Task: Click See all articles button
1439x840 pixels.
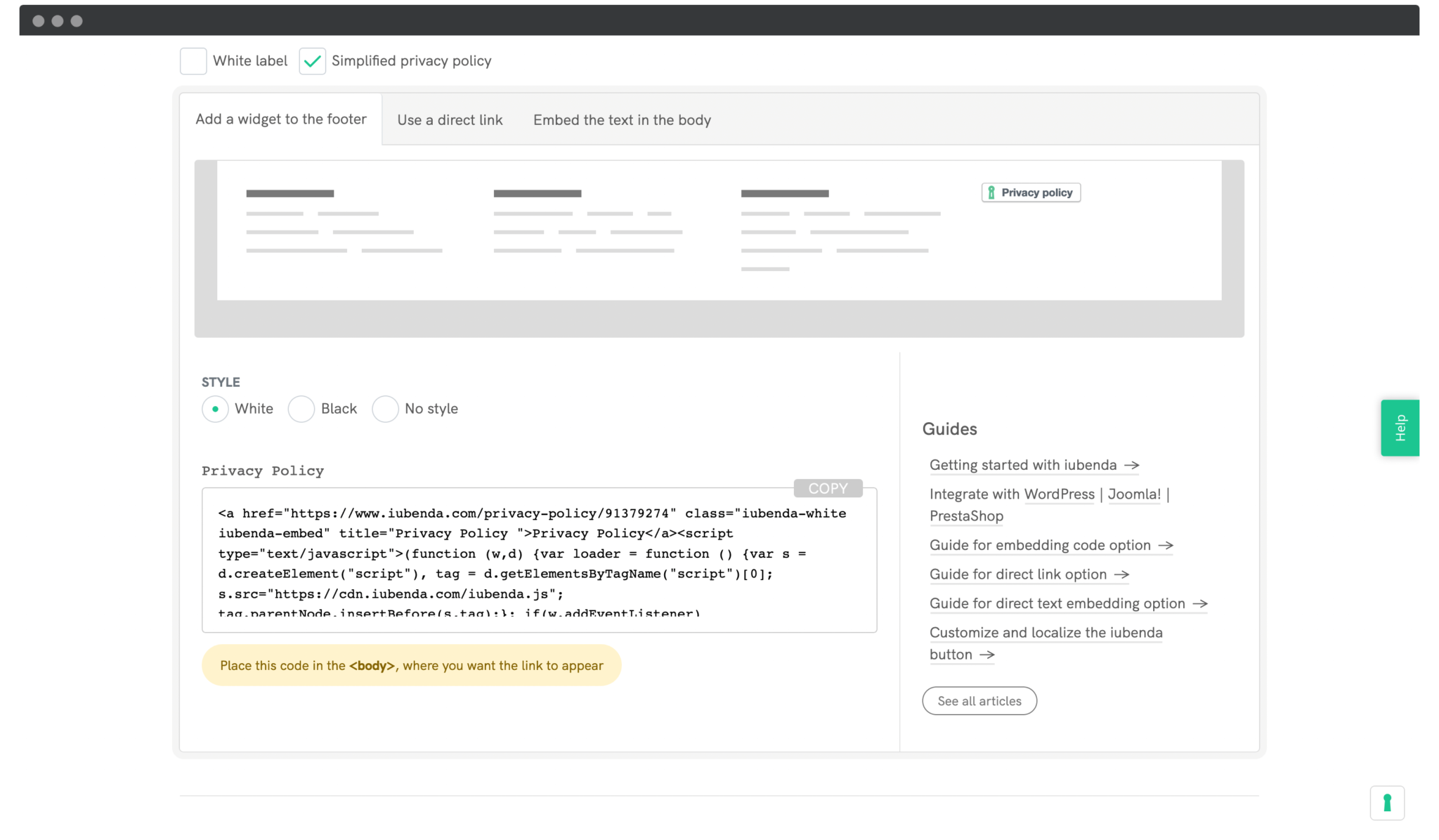Action: pos(979,700)
